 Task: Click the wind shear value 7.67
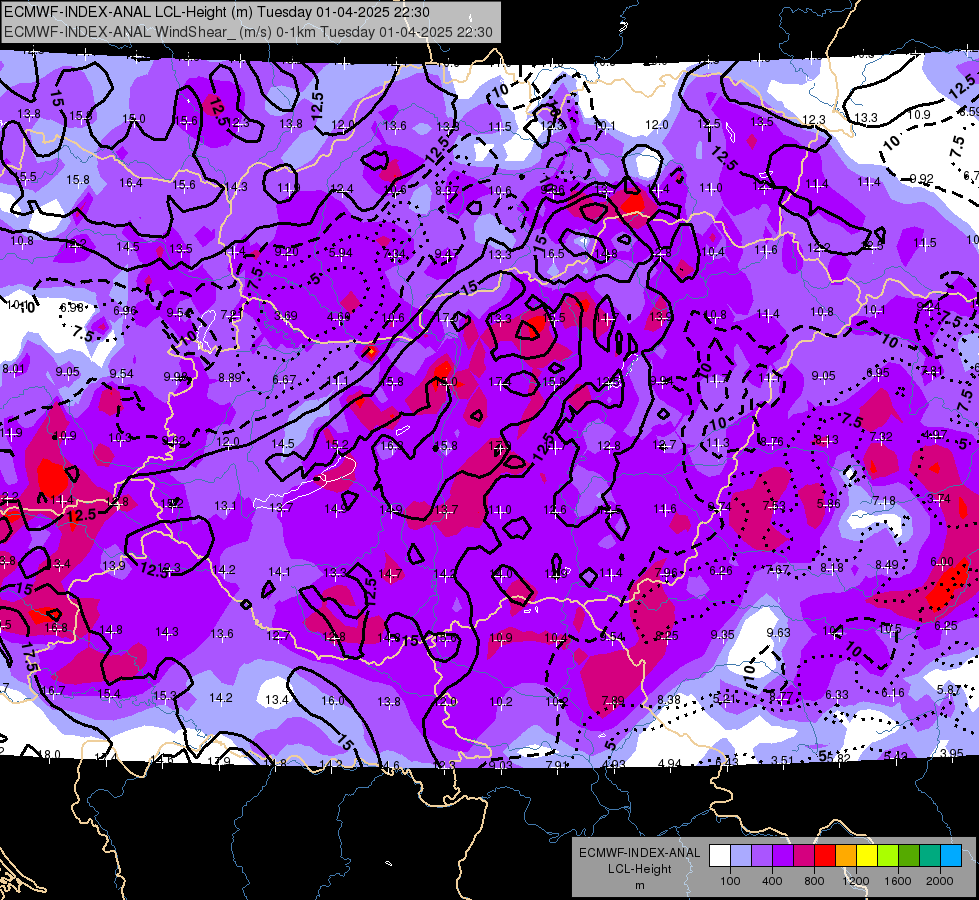tap(778, 569)
